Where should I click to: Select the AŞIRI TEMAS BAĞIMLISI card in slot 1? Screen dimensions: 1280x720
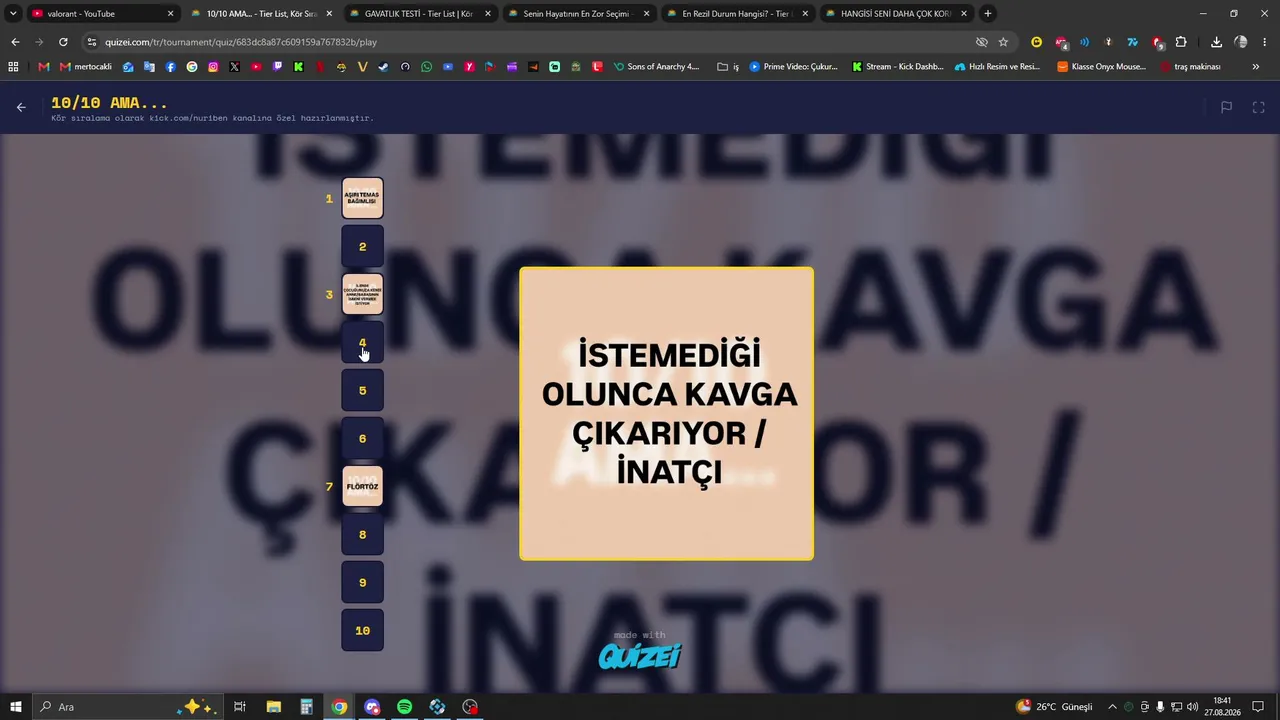click(362, 198)
